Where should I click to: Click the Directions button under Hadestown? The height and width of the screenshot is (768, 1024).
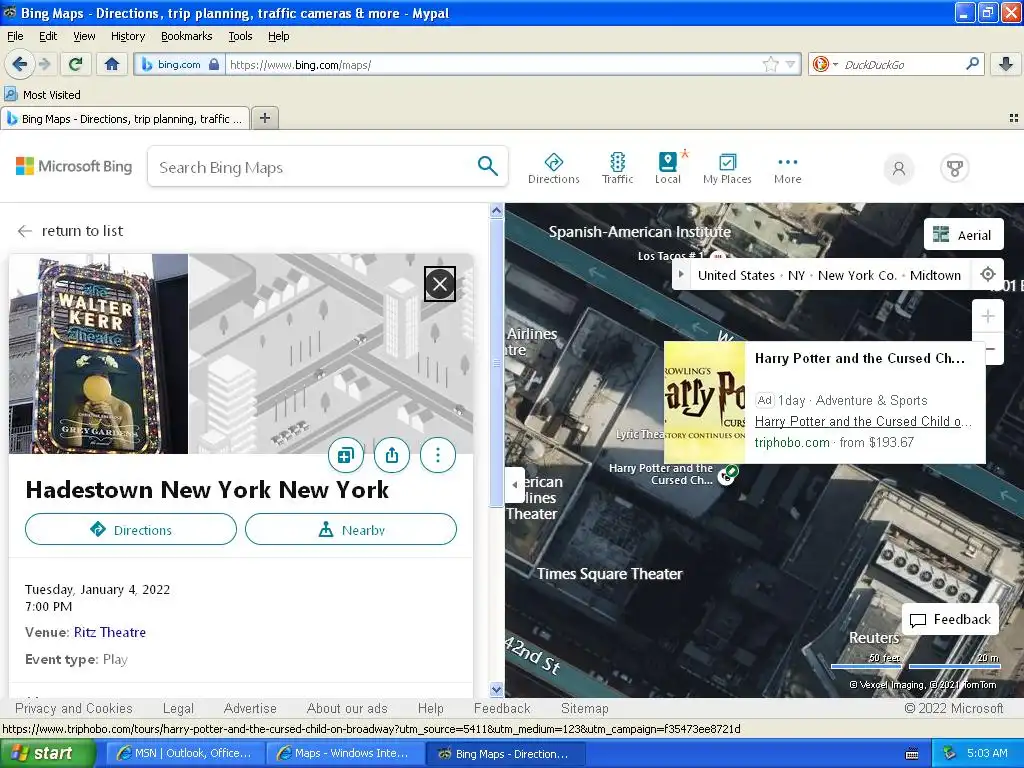131,529
